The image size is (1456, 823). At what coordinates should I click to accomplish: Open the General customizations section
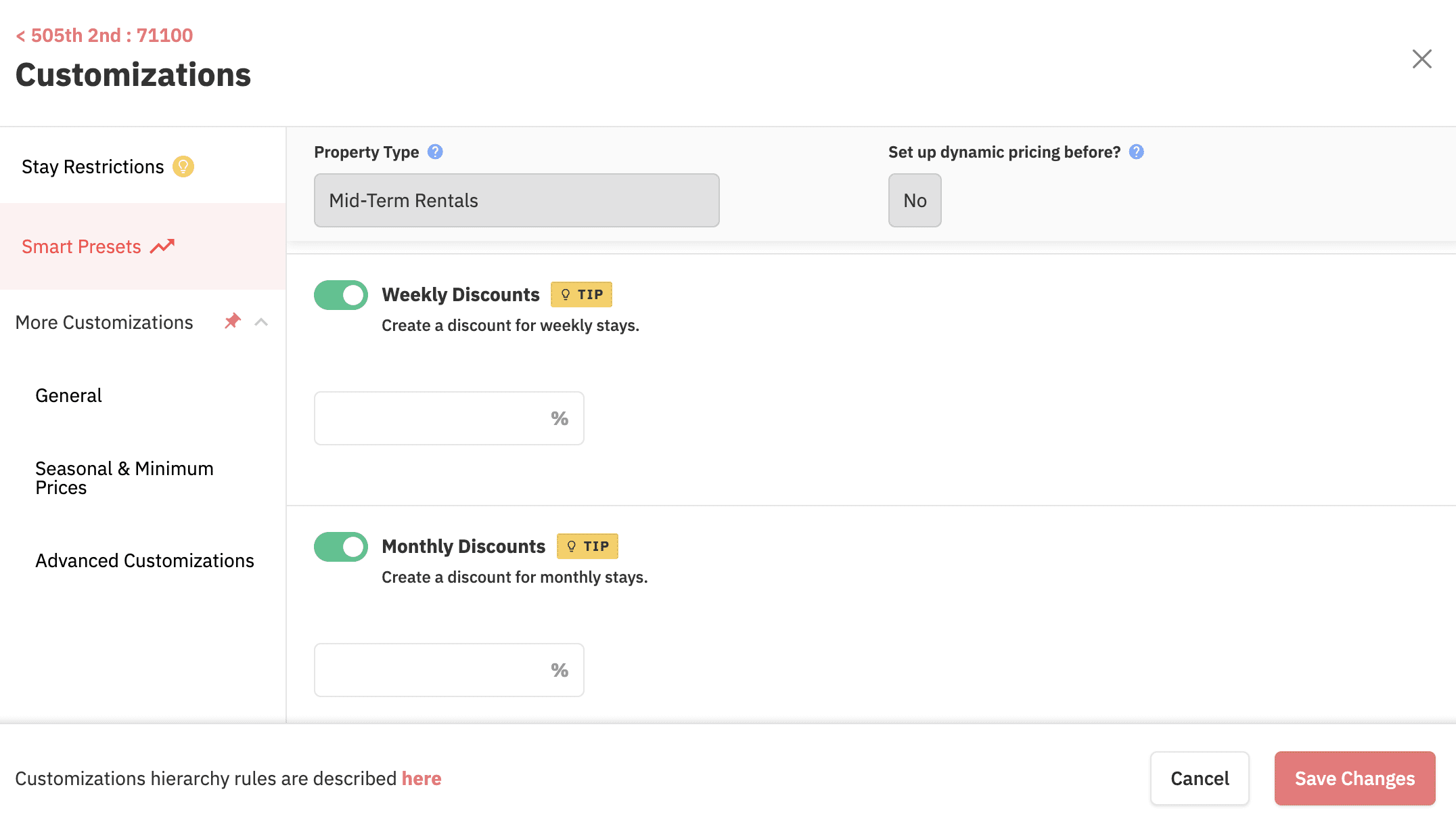[68, 395]
